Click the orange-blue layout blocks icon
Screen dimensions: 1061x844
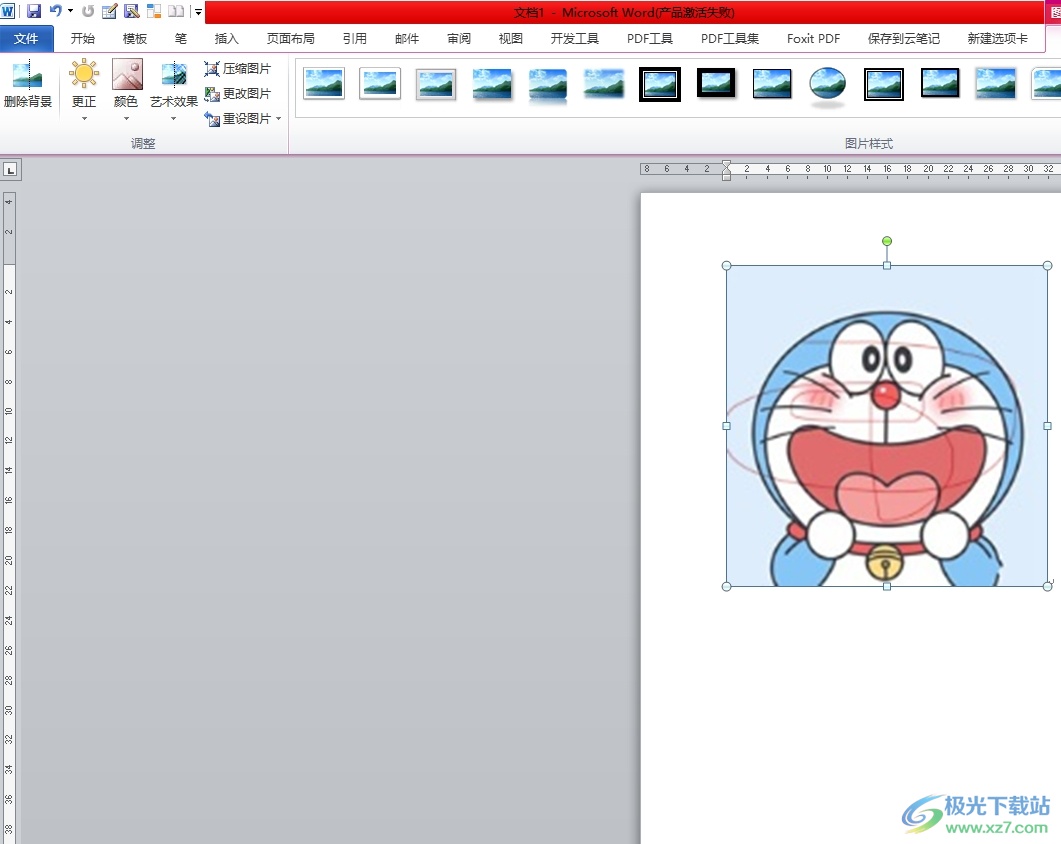click(154, 11)
